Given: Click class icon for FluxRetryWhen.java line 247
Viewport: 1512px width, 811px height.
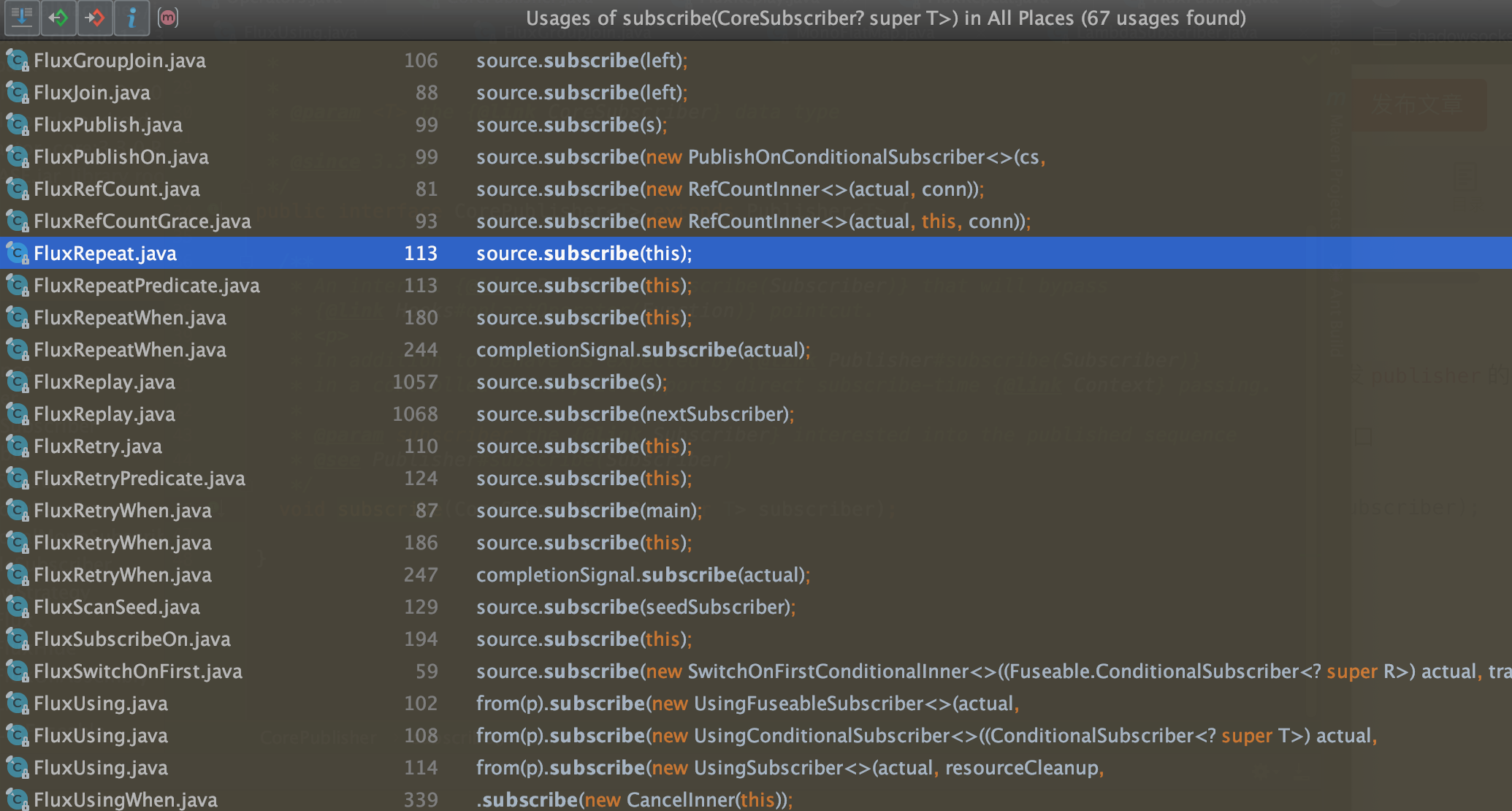Looking at the screenshot, I should (18, 575).
